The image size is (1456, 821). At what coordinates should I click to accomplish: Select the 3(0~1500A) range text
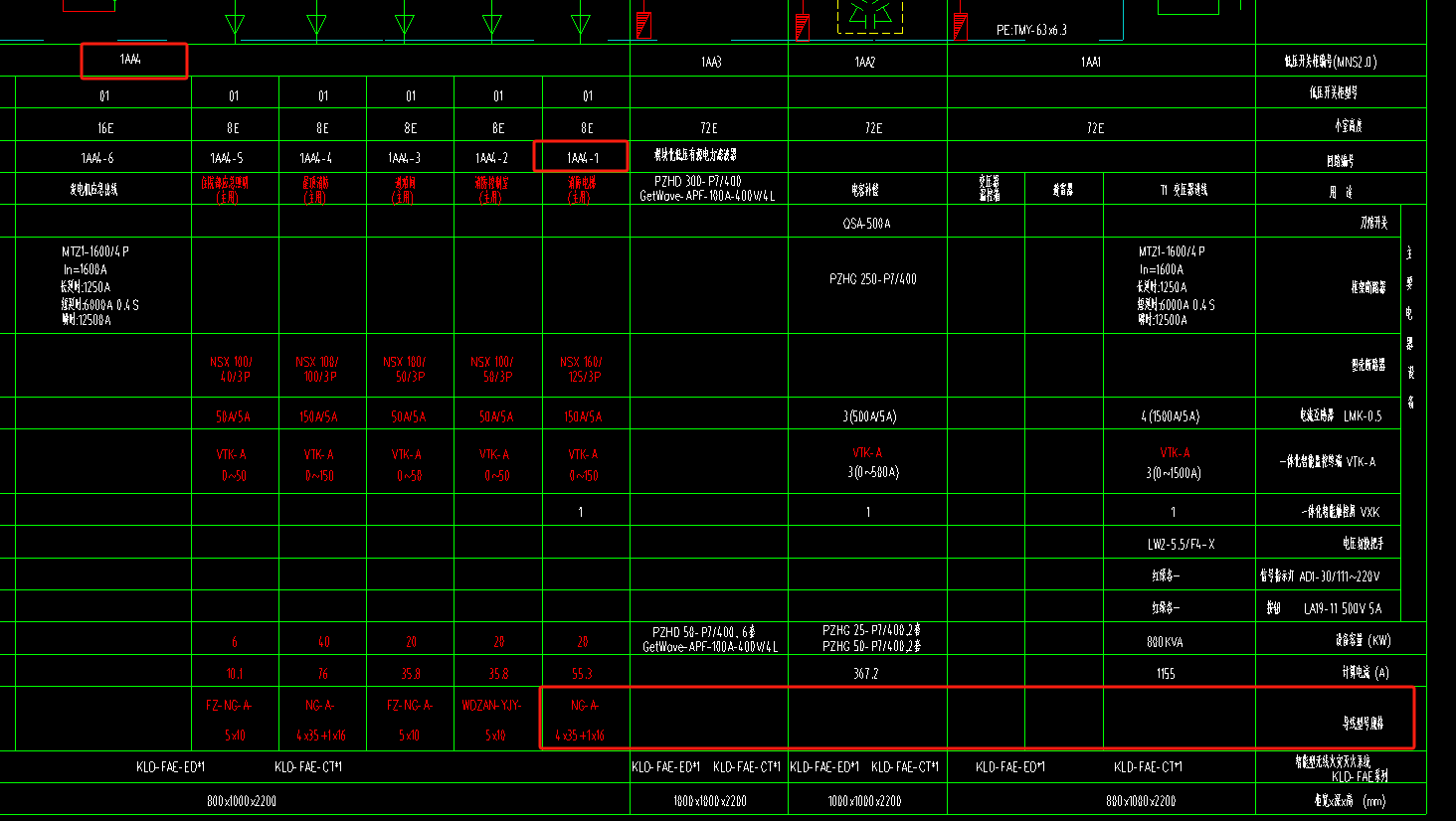(x=1174, y=473)
